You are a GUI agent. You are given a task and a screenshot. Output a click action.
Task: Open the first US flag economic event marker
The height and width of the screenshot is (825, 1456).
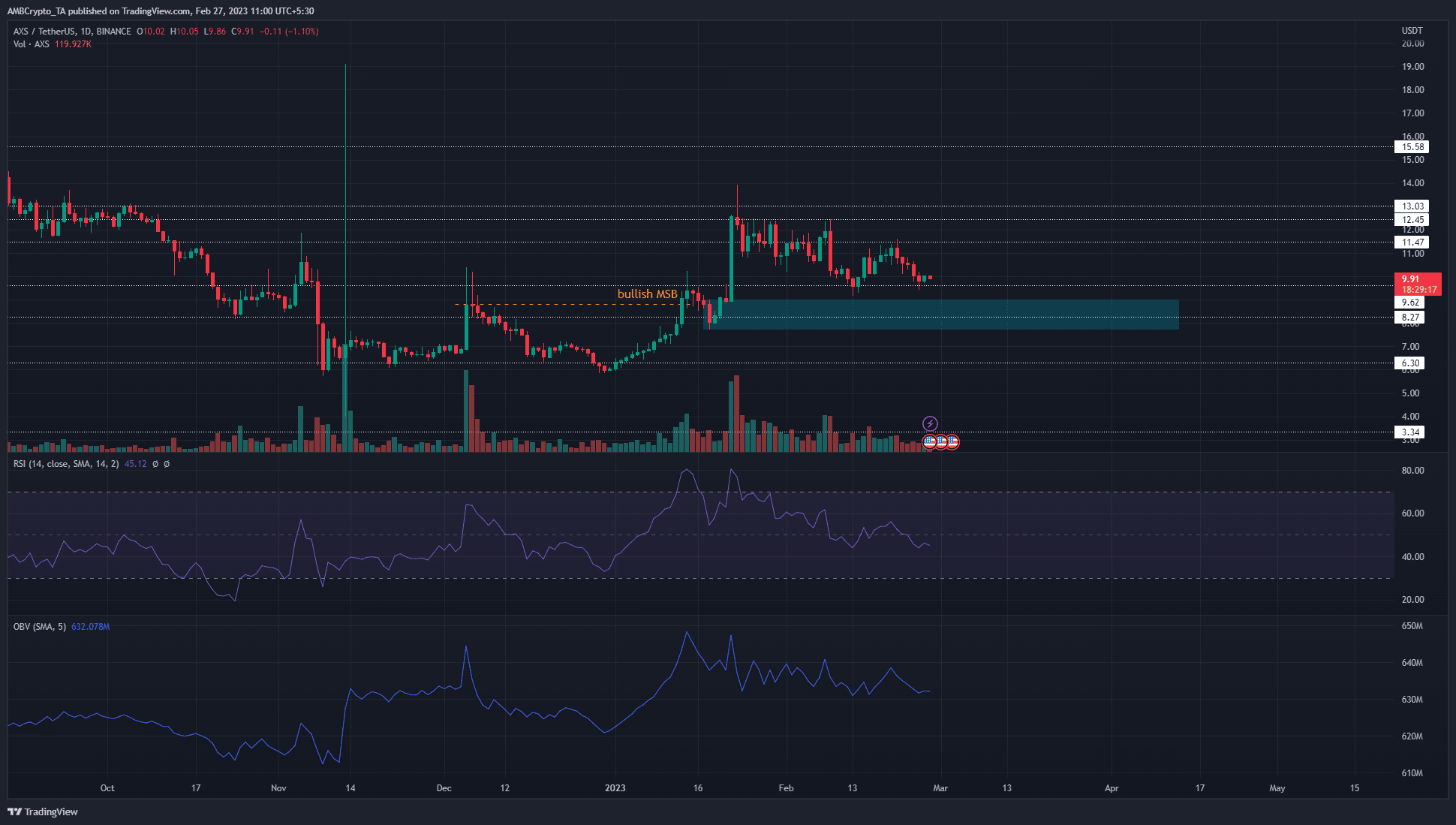[929, 442]
